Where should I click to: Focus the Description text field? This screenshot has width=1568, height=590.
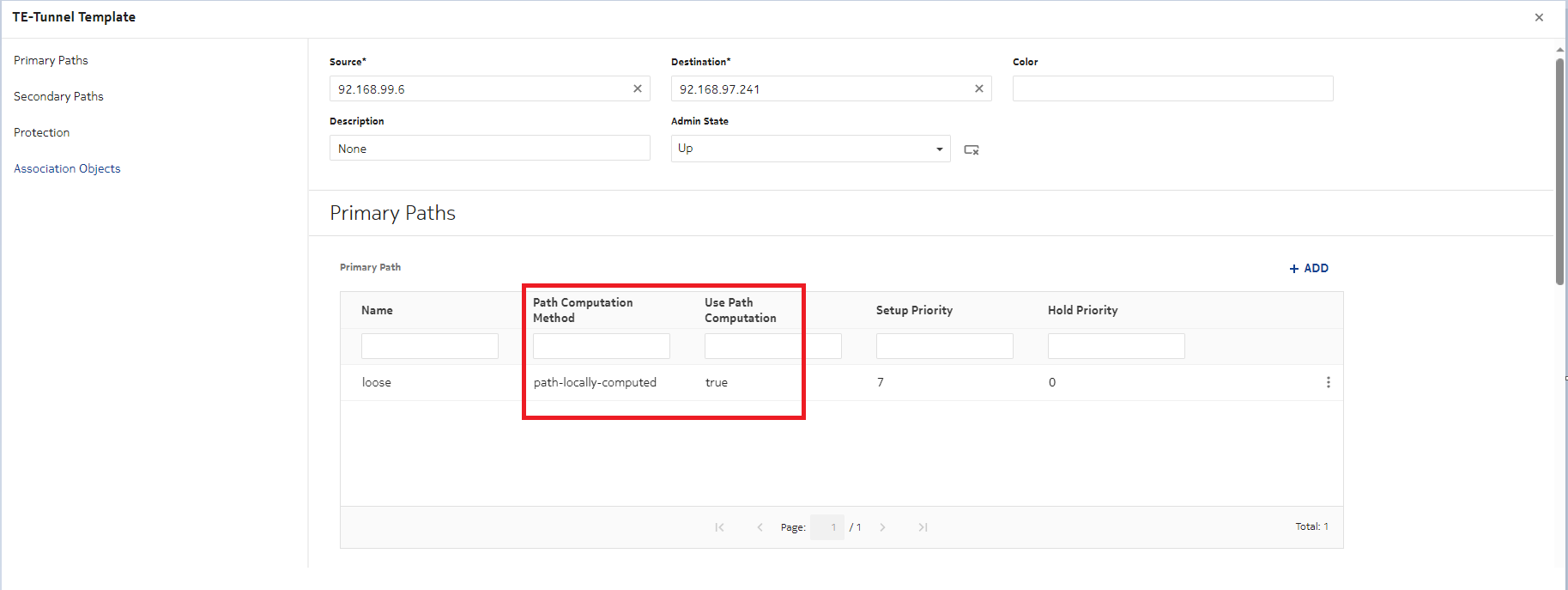[489, 149]
